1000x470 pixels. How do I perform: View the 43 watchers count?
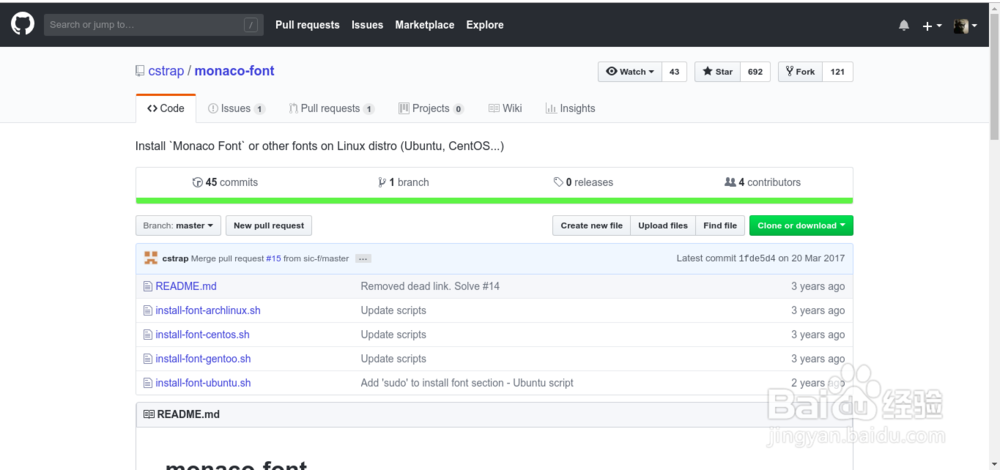[675, 71]
